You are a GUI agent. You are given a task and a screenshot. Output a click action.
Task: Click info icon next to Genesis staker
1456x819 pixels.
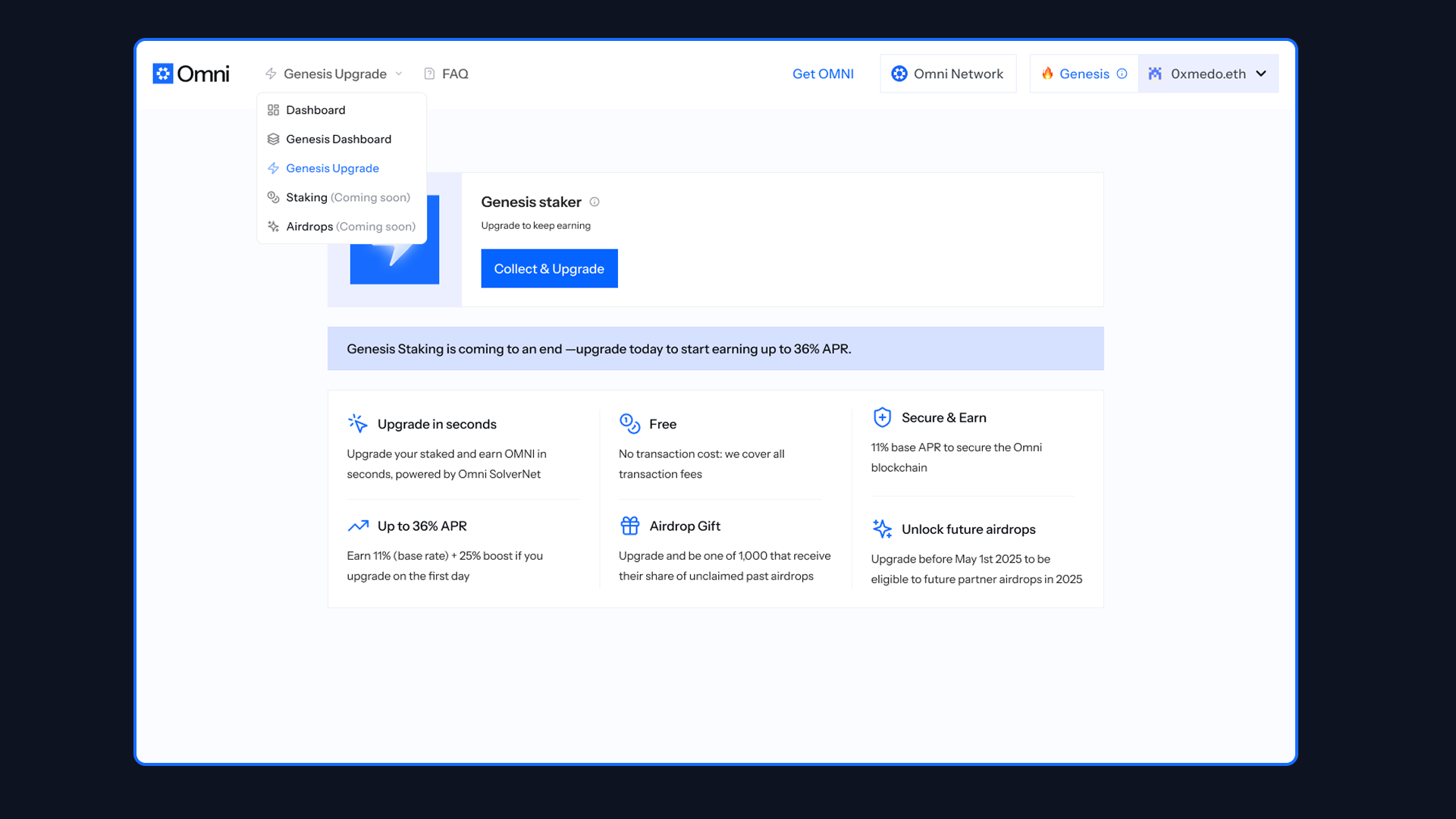pos(595,202)
